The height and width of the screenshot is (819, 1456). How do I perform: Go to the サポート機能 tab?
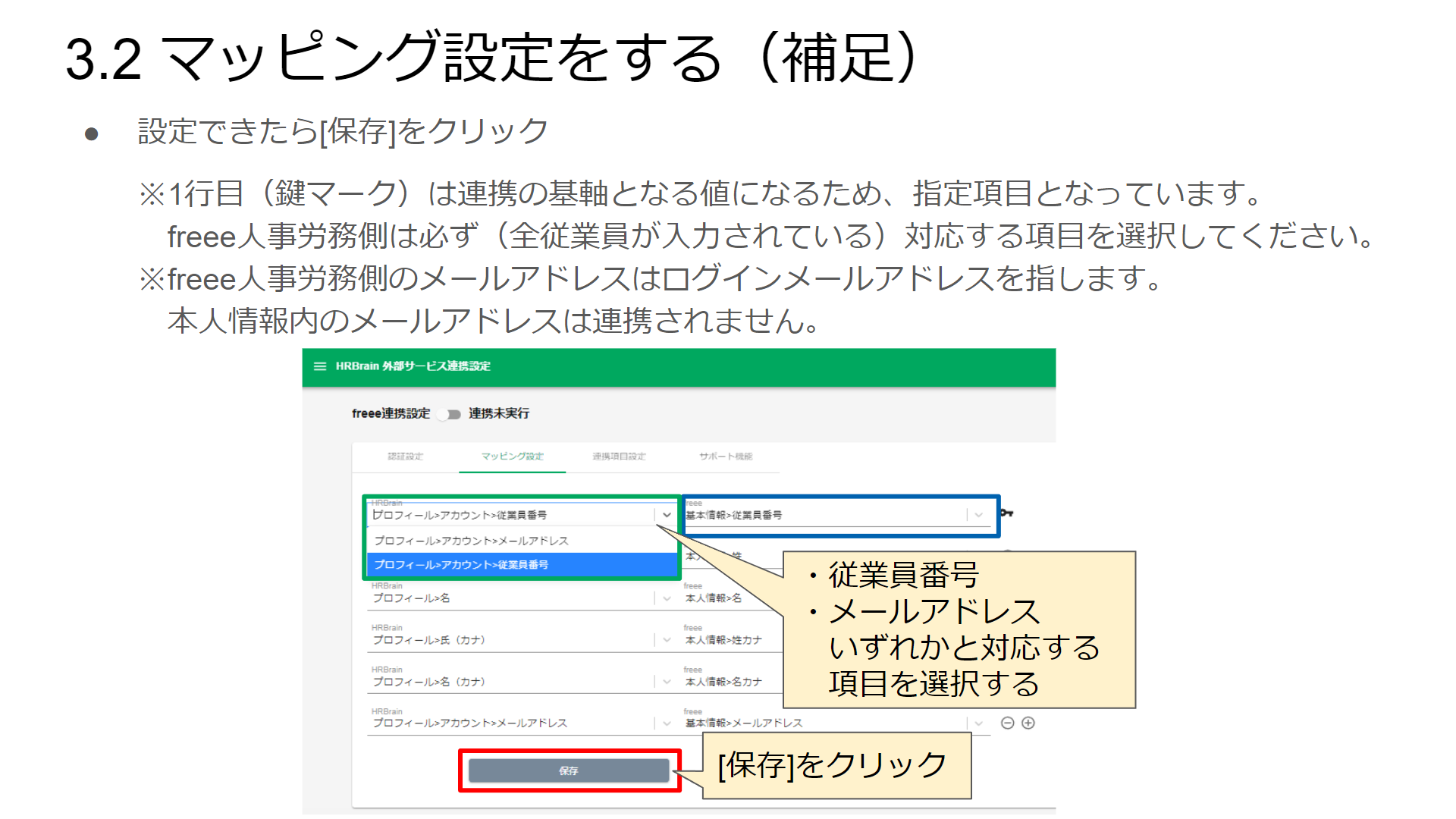click(x=726, y=457)
